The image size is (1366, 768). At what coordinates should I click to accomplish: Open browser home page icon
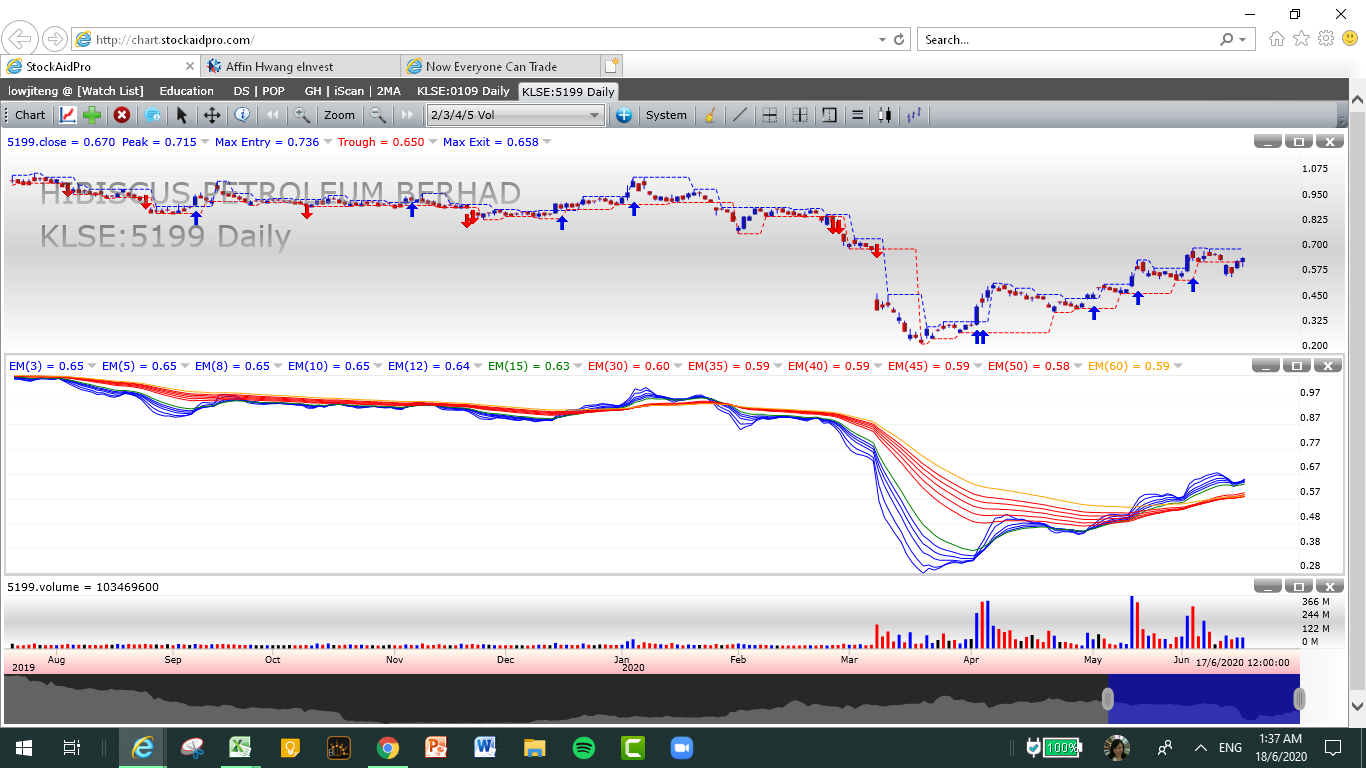click(x=1277, y=39)
